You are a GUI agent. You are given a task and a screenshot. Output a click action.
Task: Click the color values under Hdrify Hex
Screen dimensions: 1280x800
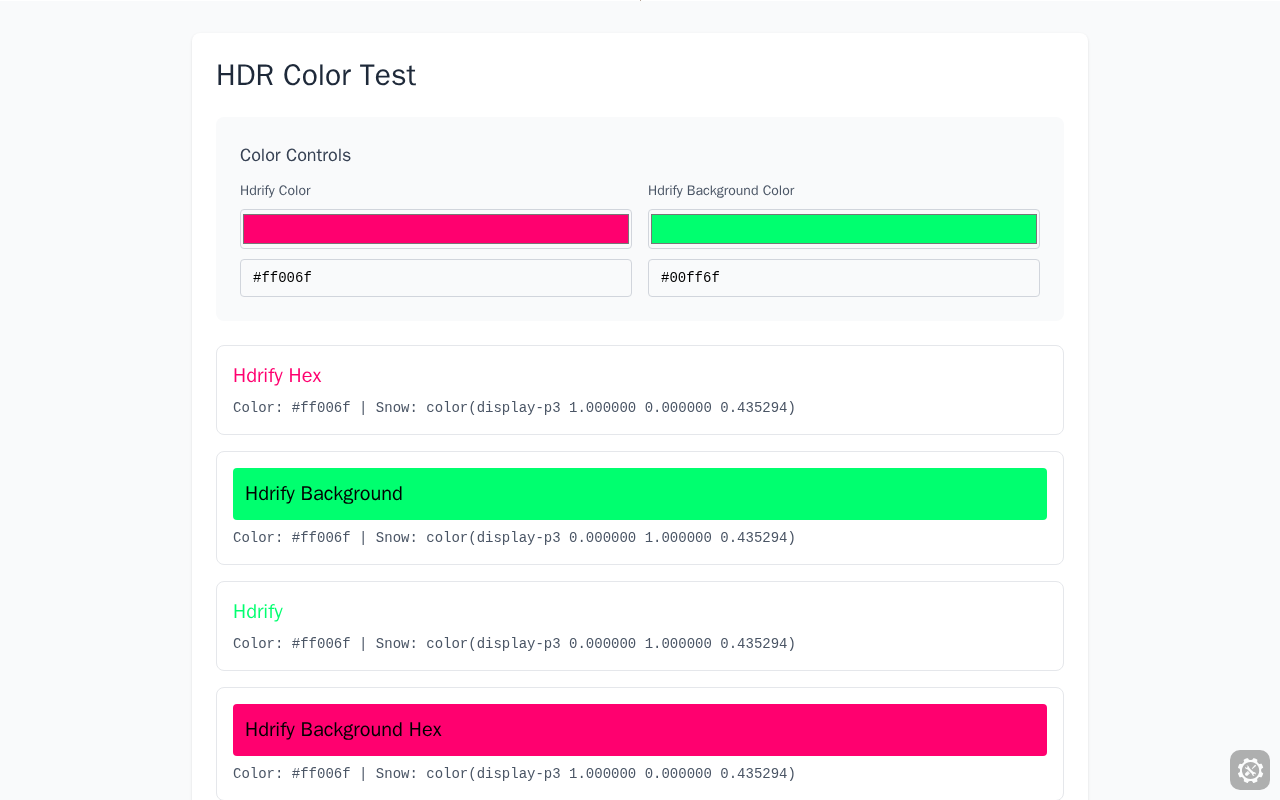coord(514,408)
